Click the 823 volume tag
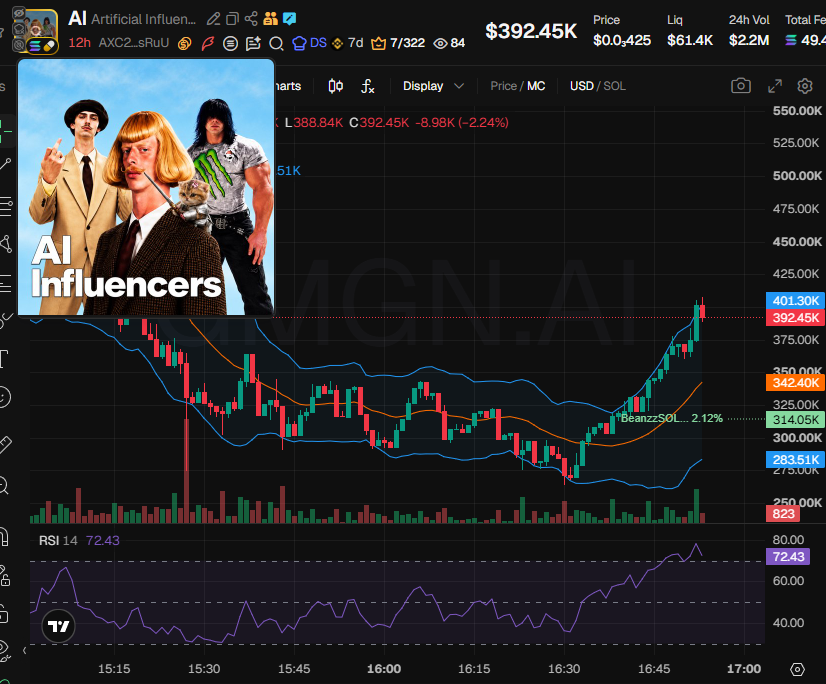 pyautogui.click(x=783, y=514)
